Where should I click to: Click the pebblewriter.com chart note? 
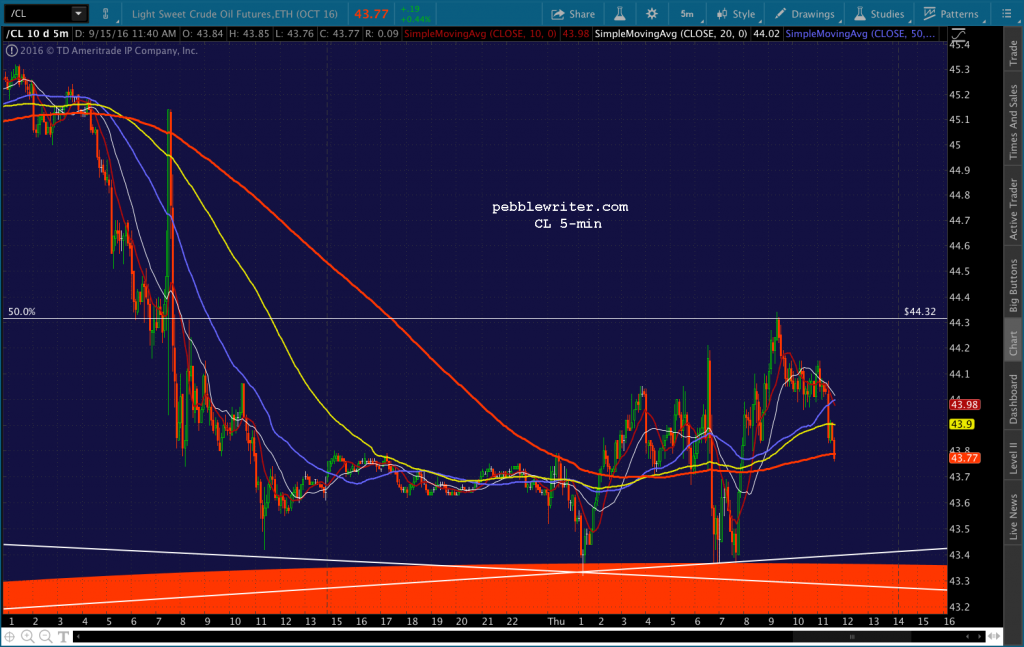tap(560, 207)
